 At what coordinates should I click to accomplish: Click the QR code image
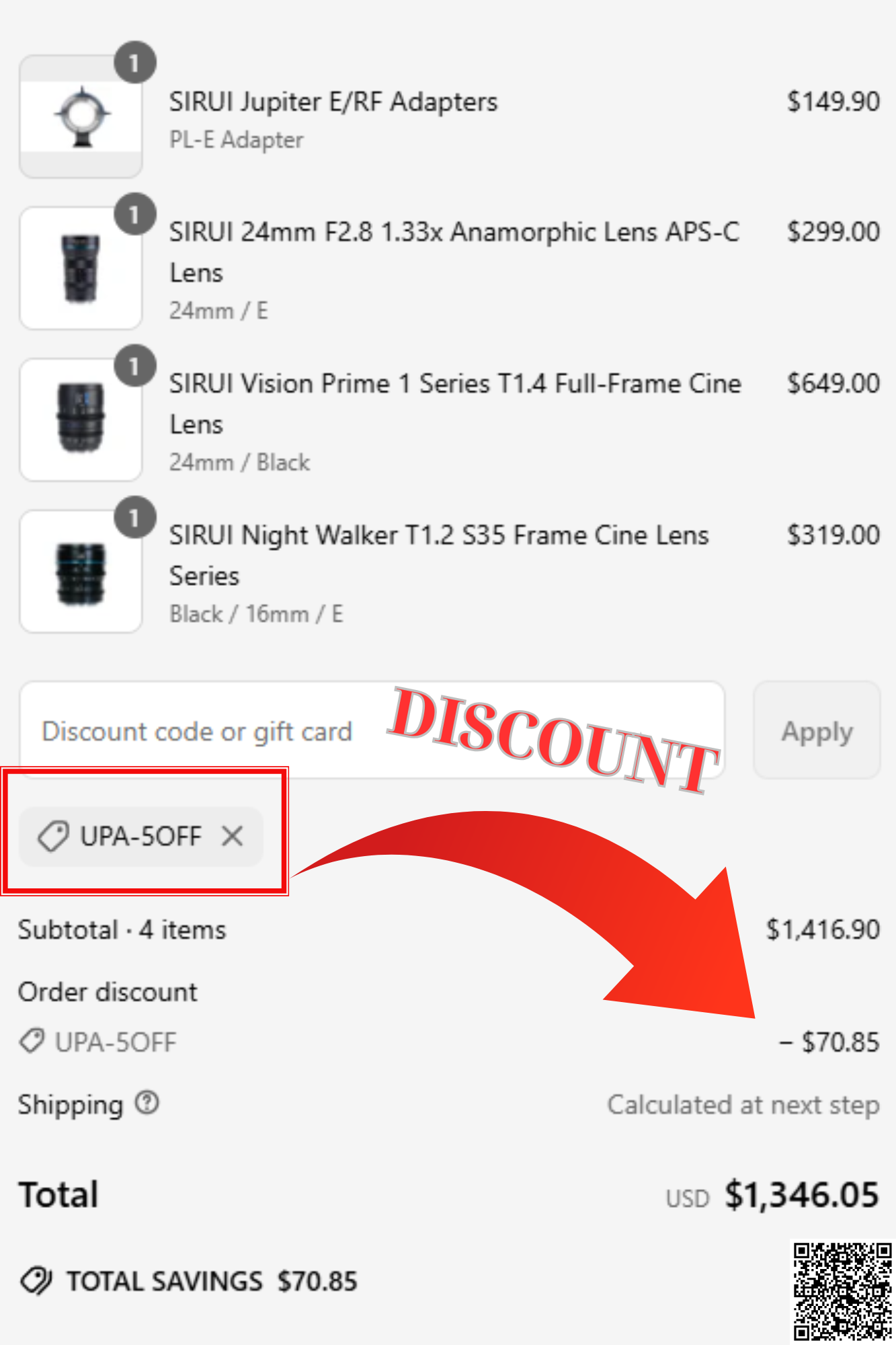point(842,1291)
